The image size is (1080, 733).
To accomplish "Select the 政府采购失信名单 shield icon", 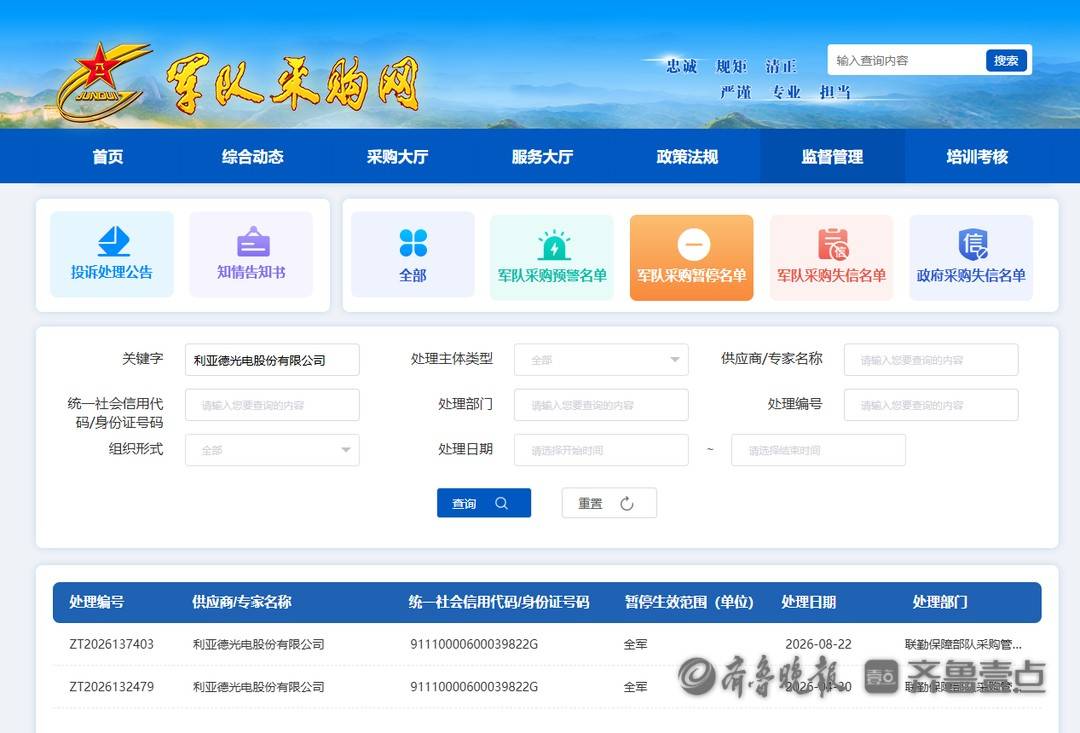I will point(973,245).
